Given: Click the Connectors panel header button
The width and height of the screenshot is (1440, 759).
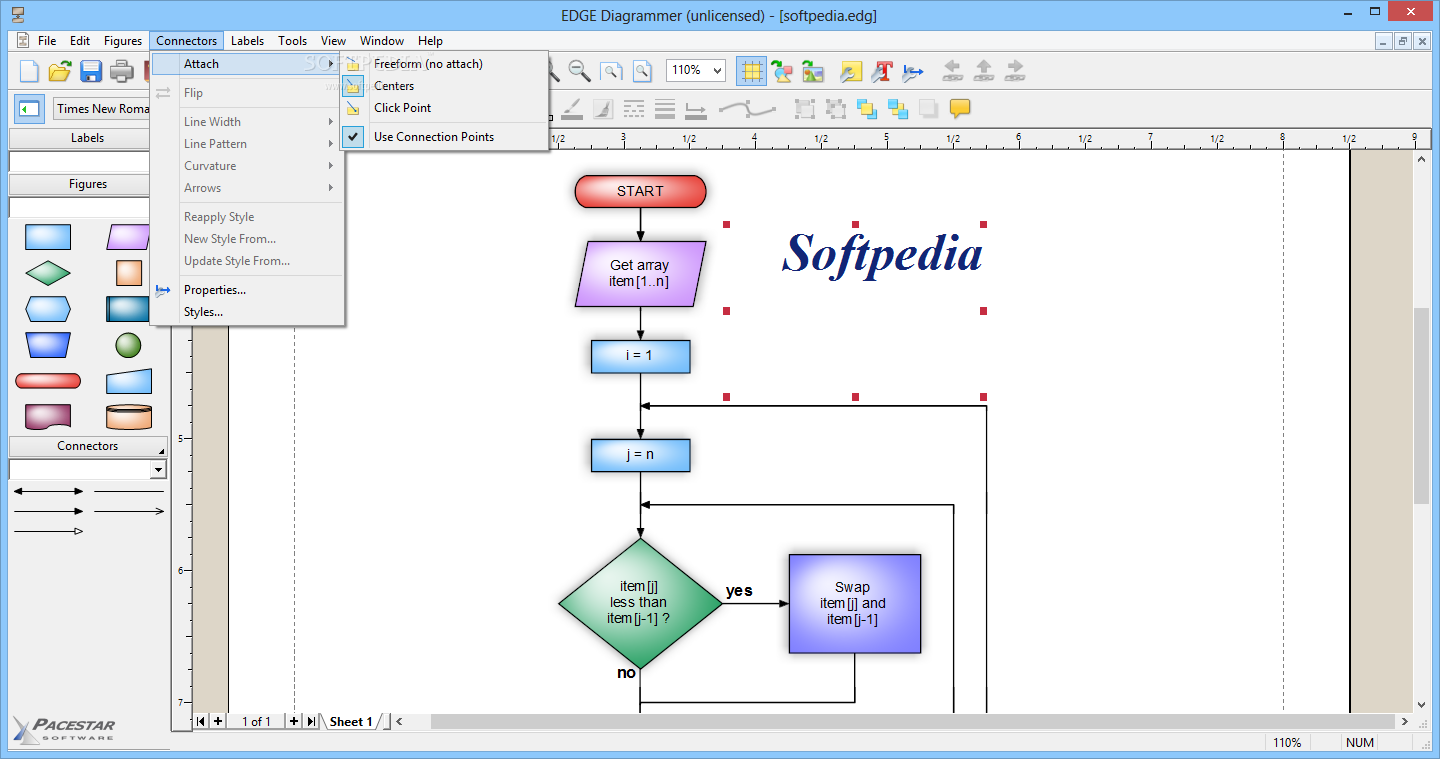Looking at the screenshot, I should click(88, 446).
